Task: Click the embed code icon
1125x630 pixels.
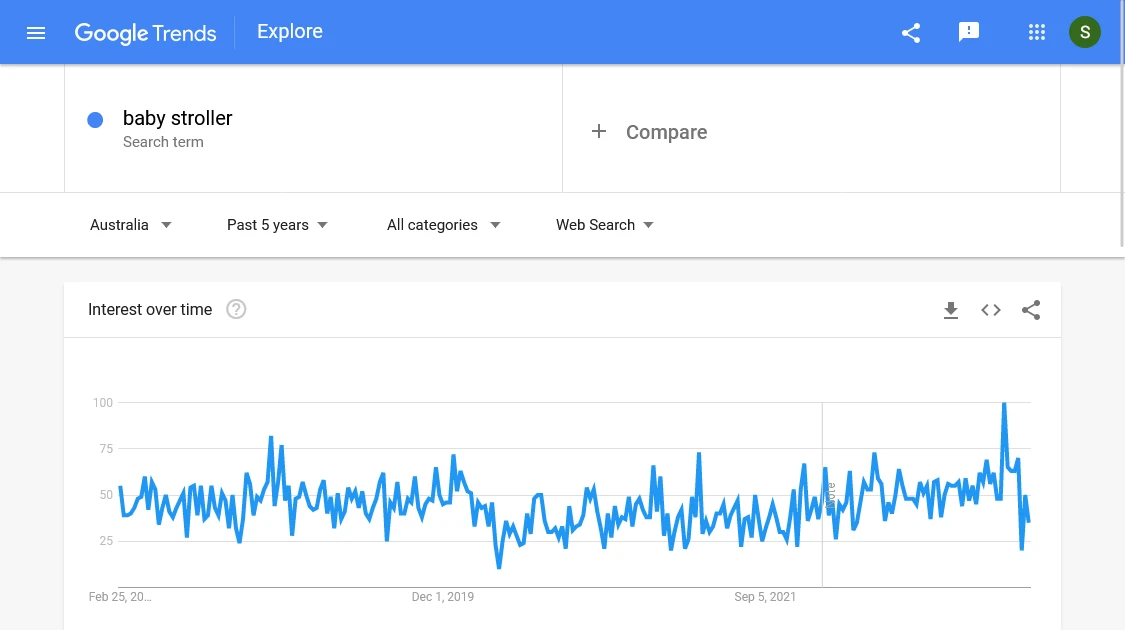Action: click(x=991, y=310)
